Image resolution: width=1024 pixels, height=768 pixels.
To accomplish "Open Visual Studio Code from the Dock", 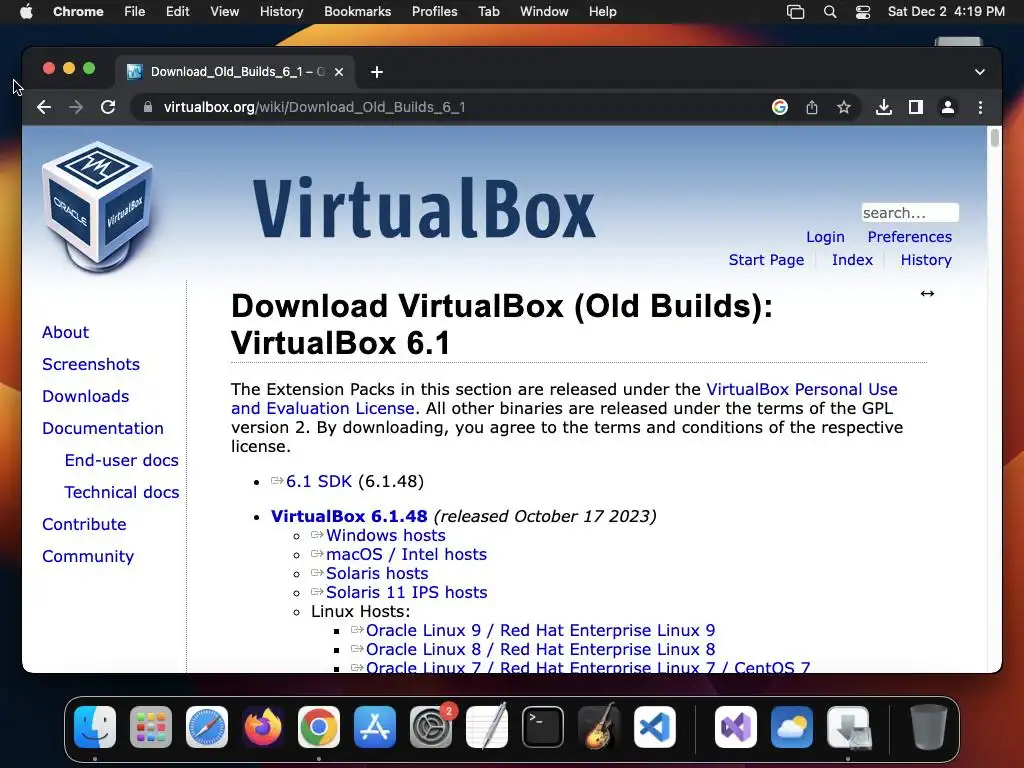I will pos(655,727).
